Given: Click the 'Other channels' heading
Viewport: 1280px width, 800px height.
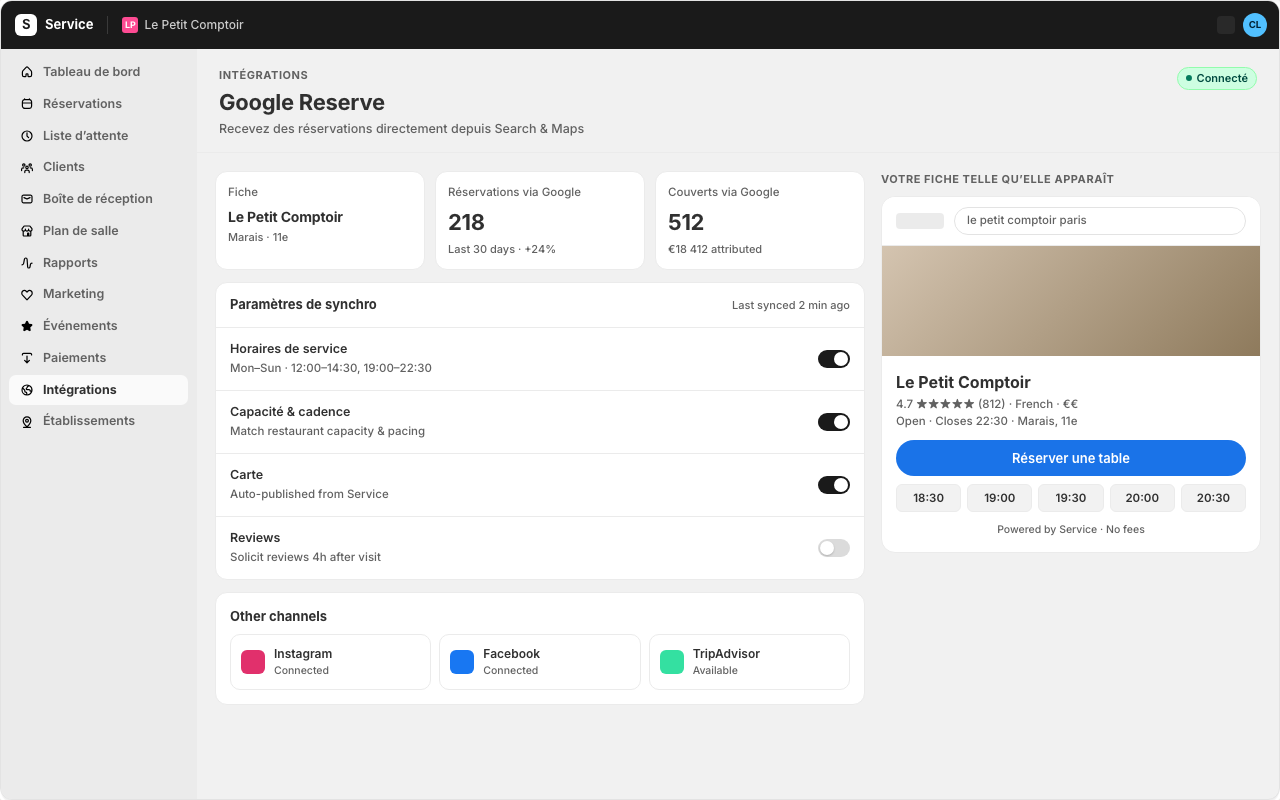Looking at the screenshot, I should point(279,616).
